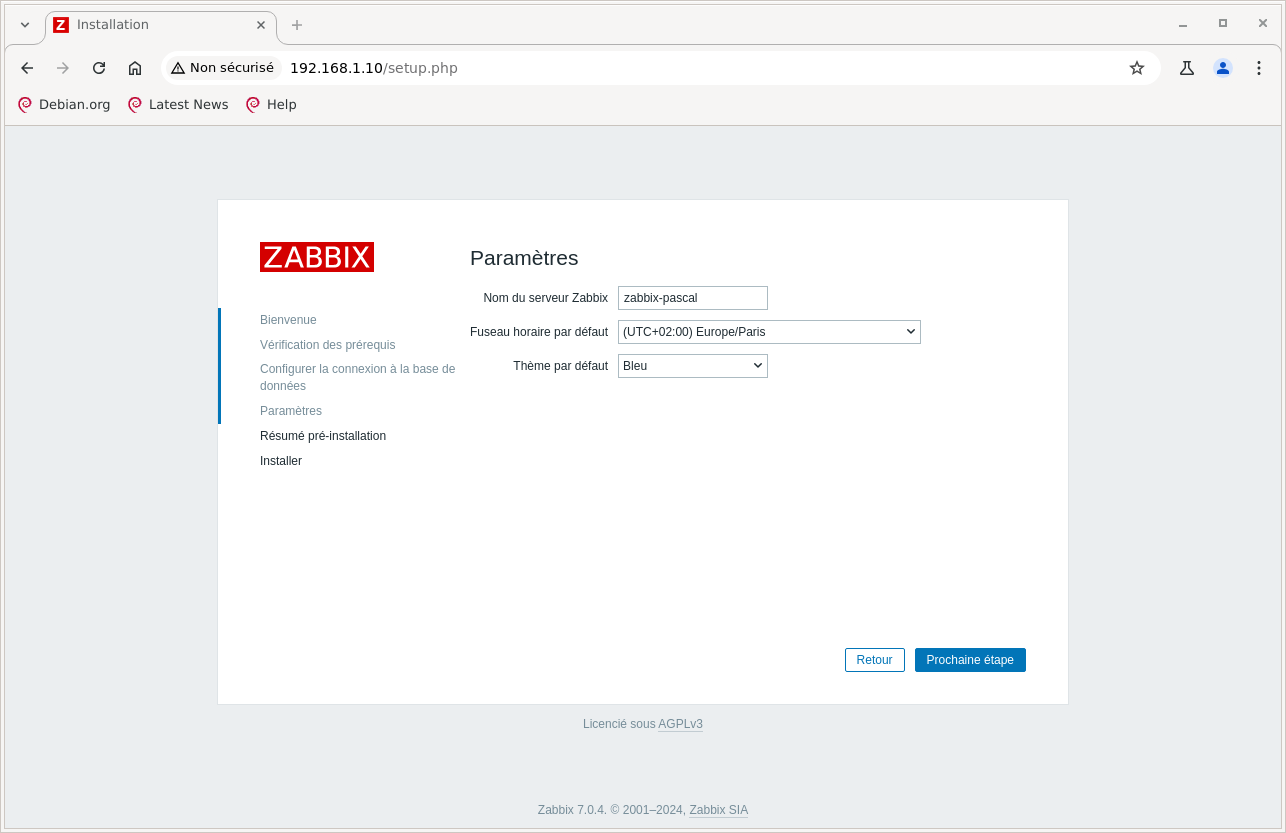Open a new browser tab

pos(297,25)
